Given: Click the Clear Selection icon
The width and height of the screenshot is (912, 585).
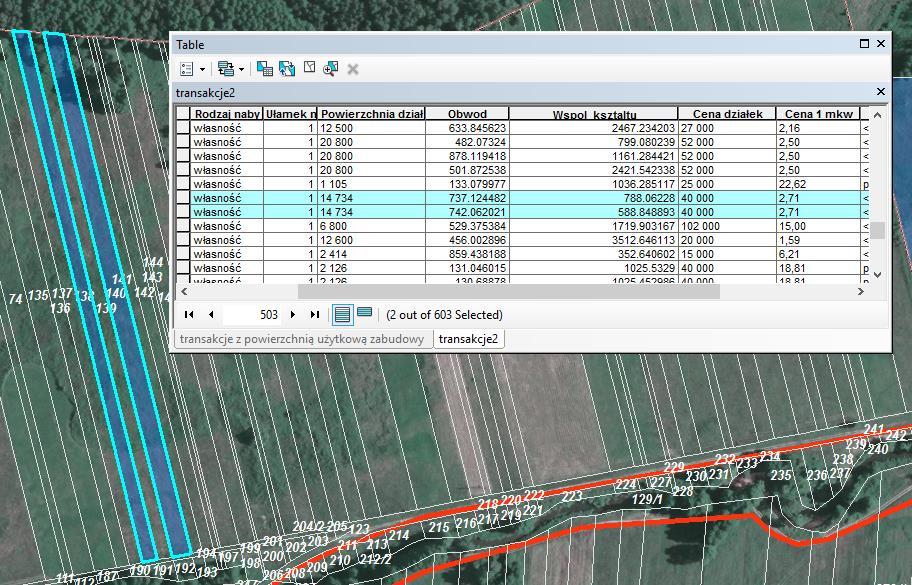Looking at the screenshot, I should (309, 68).
